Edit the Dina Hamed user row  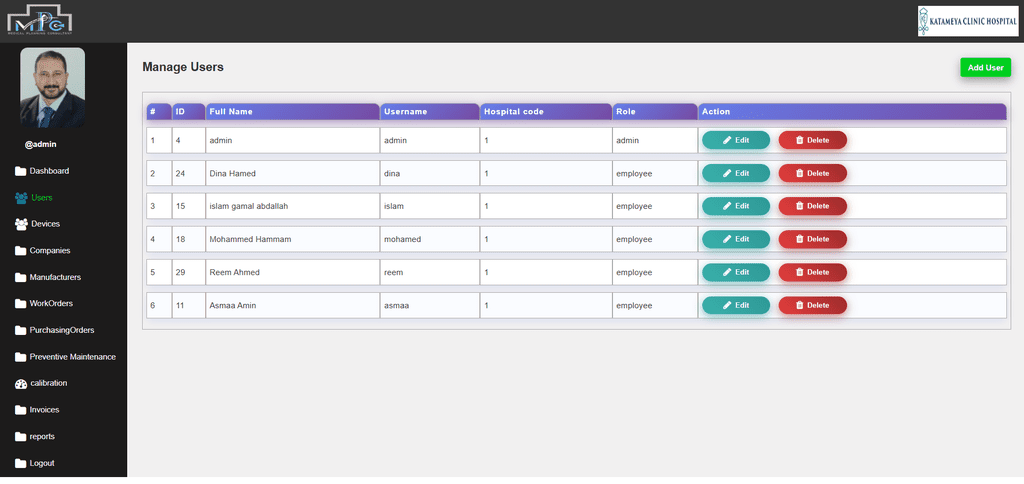pyautogui.click(x=736, y=173)
